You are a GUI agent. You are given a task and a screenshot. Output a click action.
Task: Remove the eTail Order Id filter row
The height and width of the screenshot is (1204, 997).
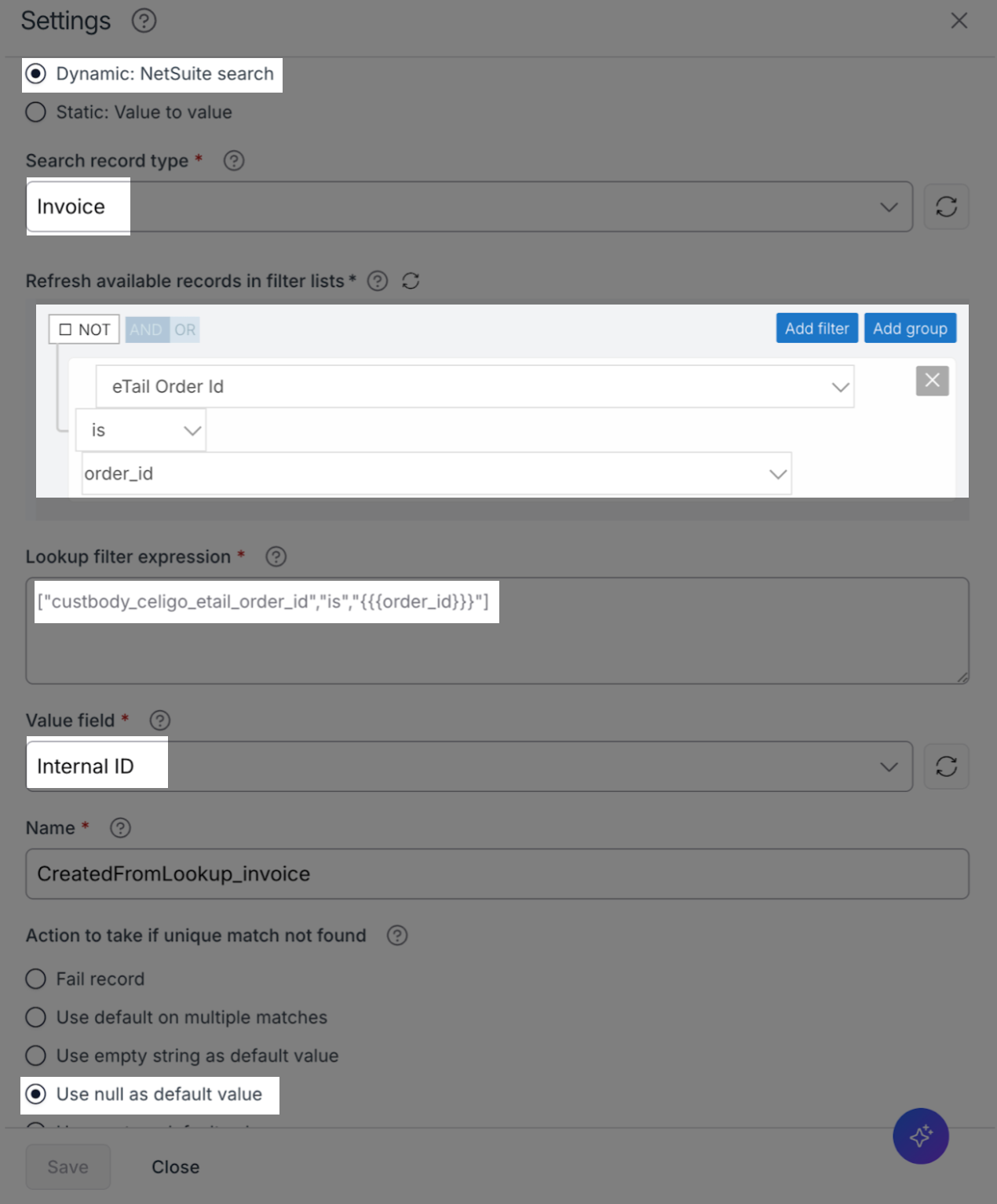[x=932, y=381]
